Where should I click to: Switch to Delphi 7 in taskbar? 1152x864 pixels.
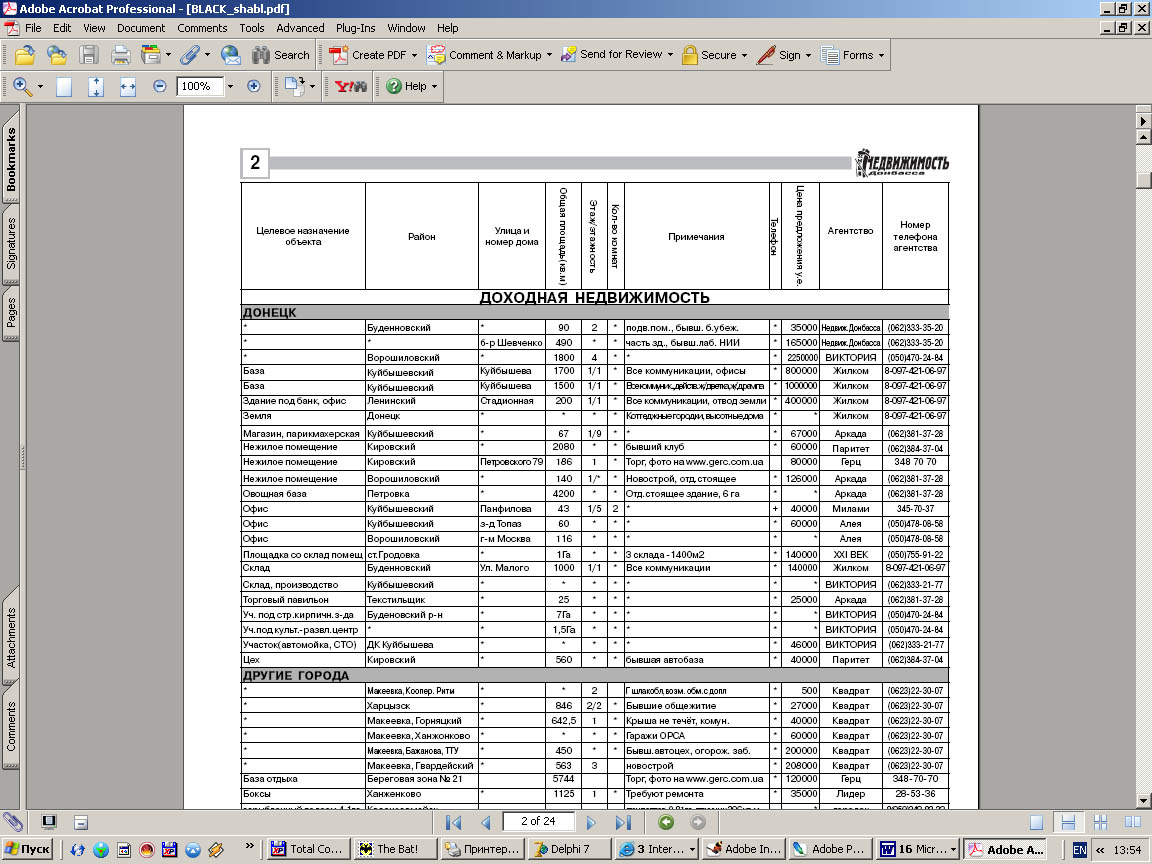click(570, 849)
